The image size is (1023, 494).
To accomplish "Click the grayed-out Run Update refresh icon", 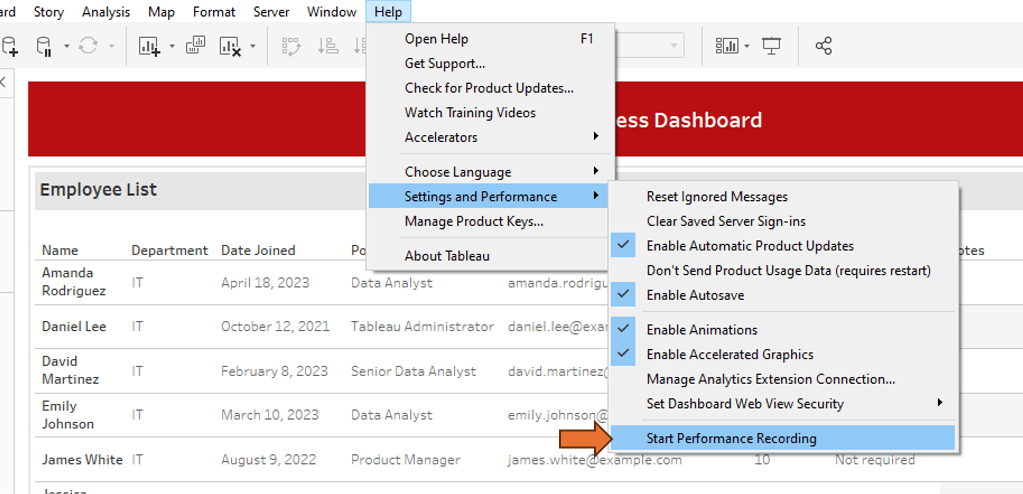I will point(88,46).
